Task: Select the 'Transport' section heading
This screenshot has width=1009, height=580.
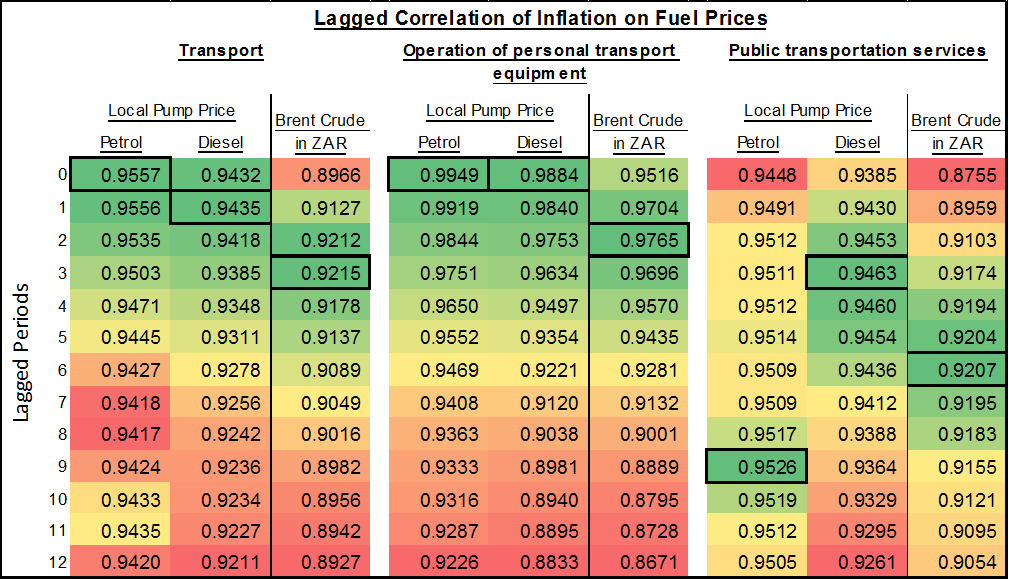Action: pos(221,50)
